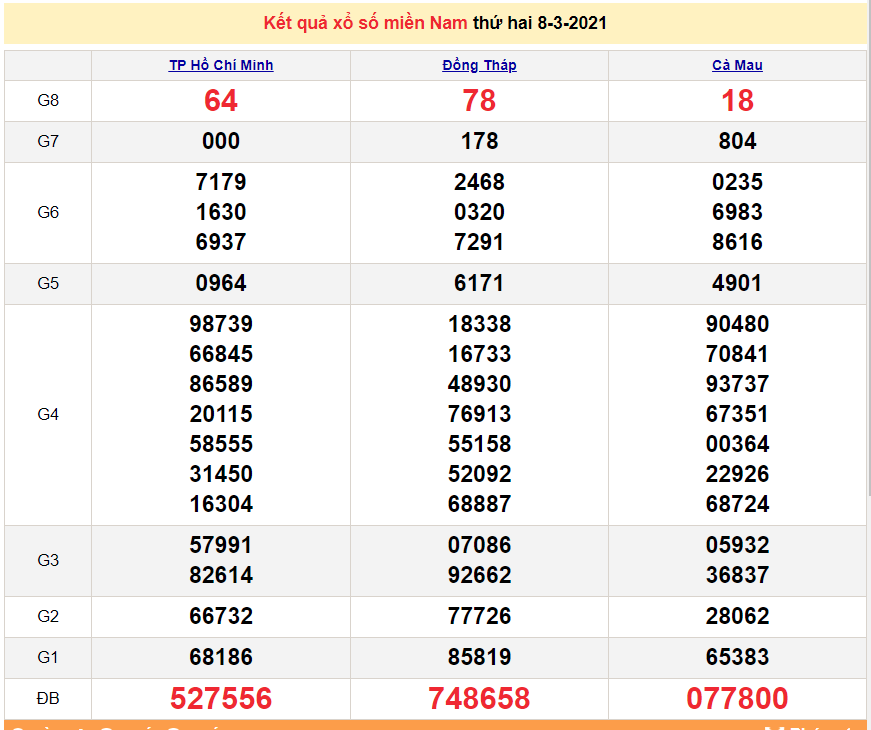871x730 pixels.
Task: Open the TP Hồ Chí Minh link
Action: tap(221, 65)
